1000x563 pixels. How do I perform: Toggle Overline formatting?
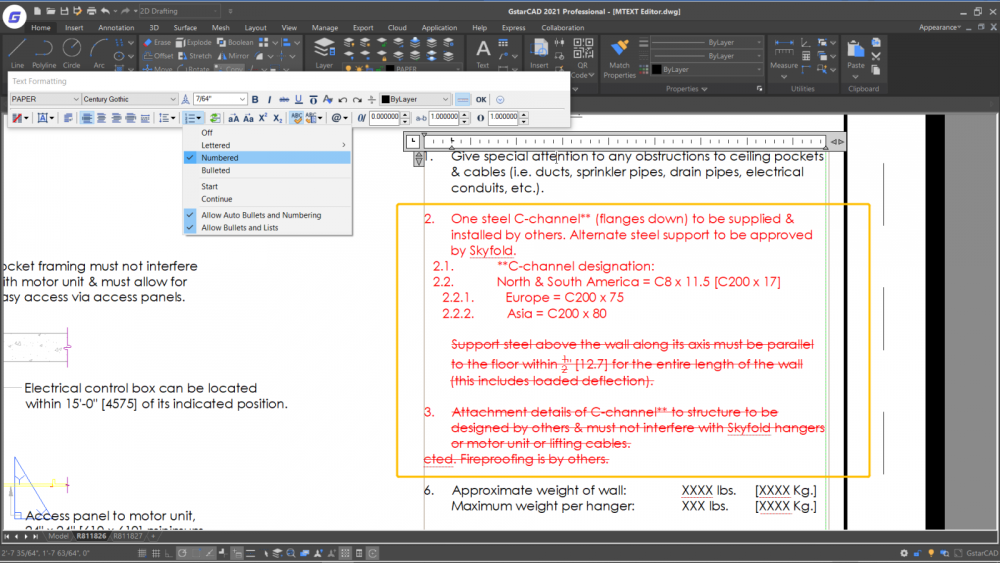[313, 99]
